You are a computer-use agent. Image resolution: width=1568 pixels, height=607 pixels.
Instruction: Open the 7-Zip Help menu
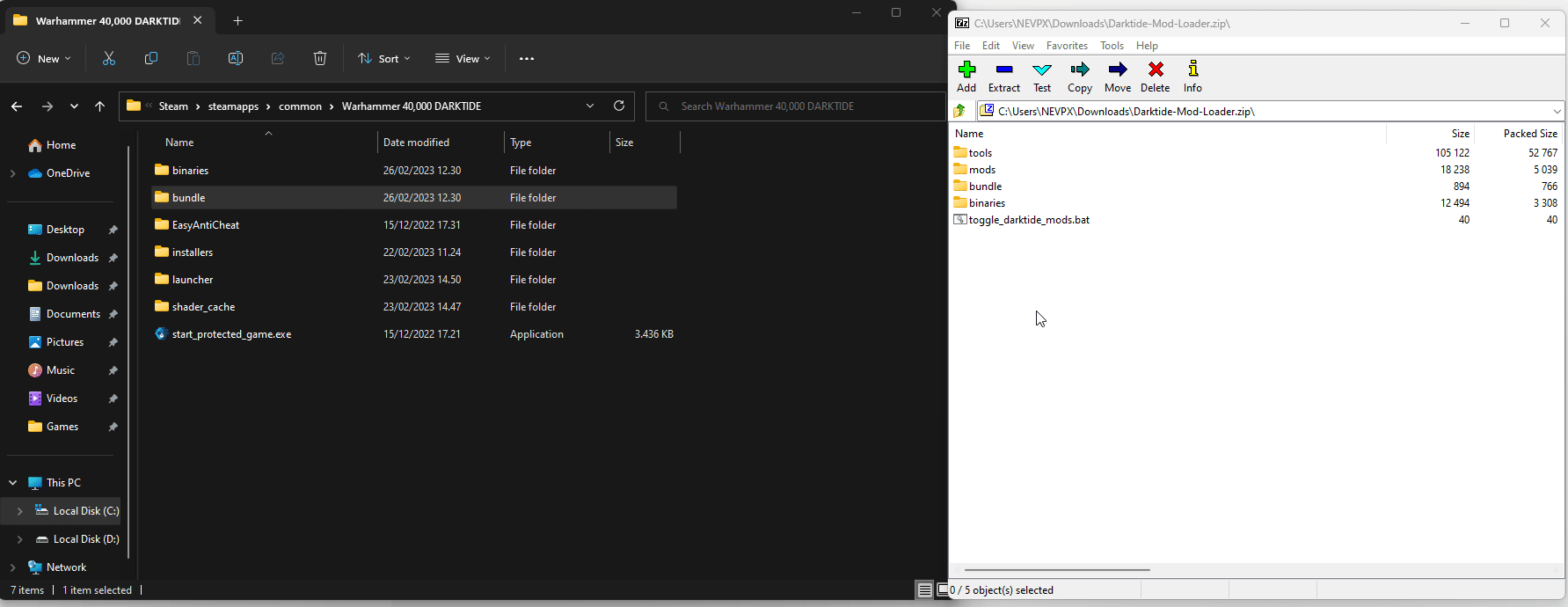coord(1147,45)
